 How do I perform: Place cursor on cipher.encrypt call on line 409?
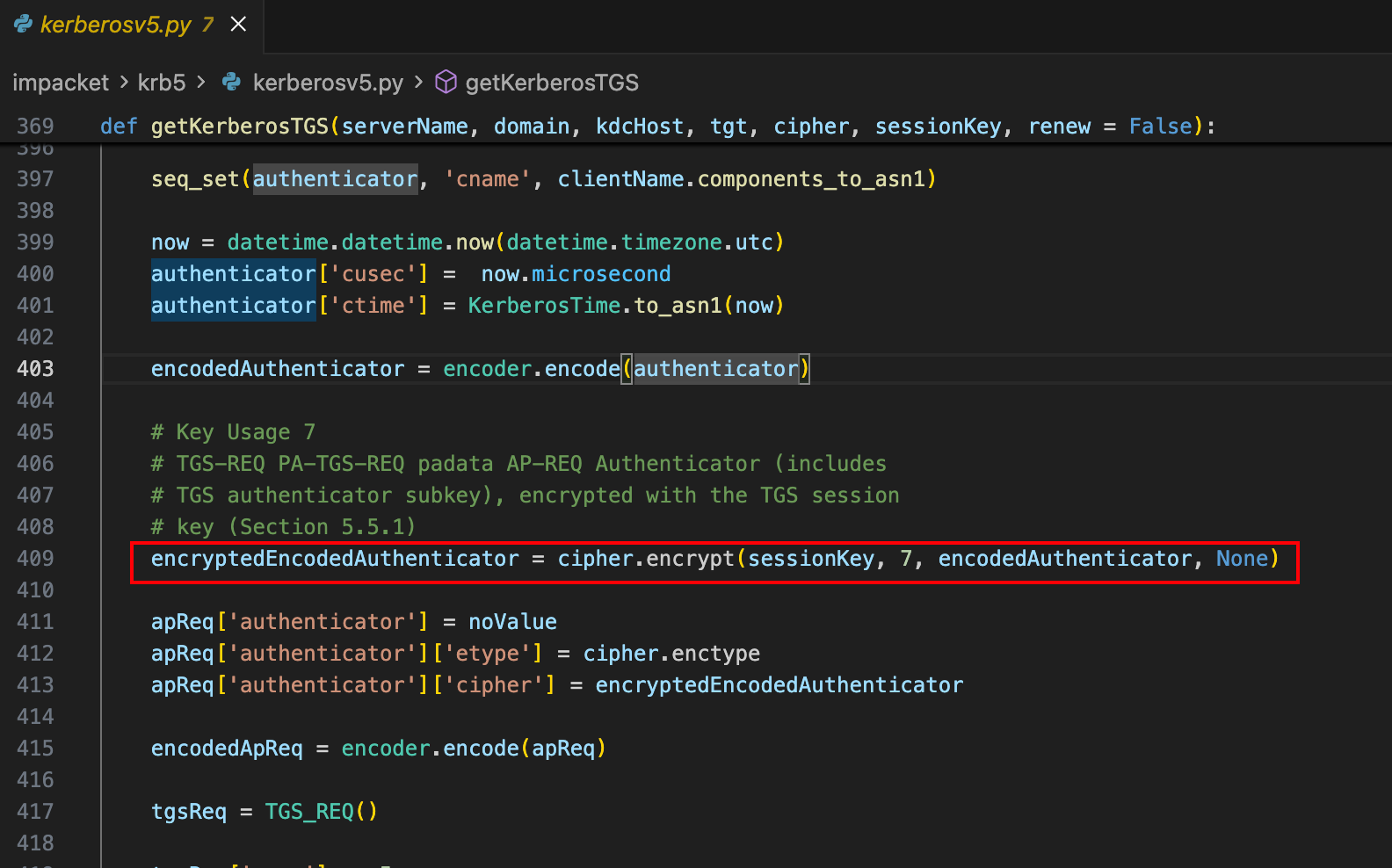tap(646, 559)
